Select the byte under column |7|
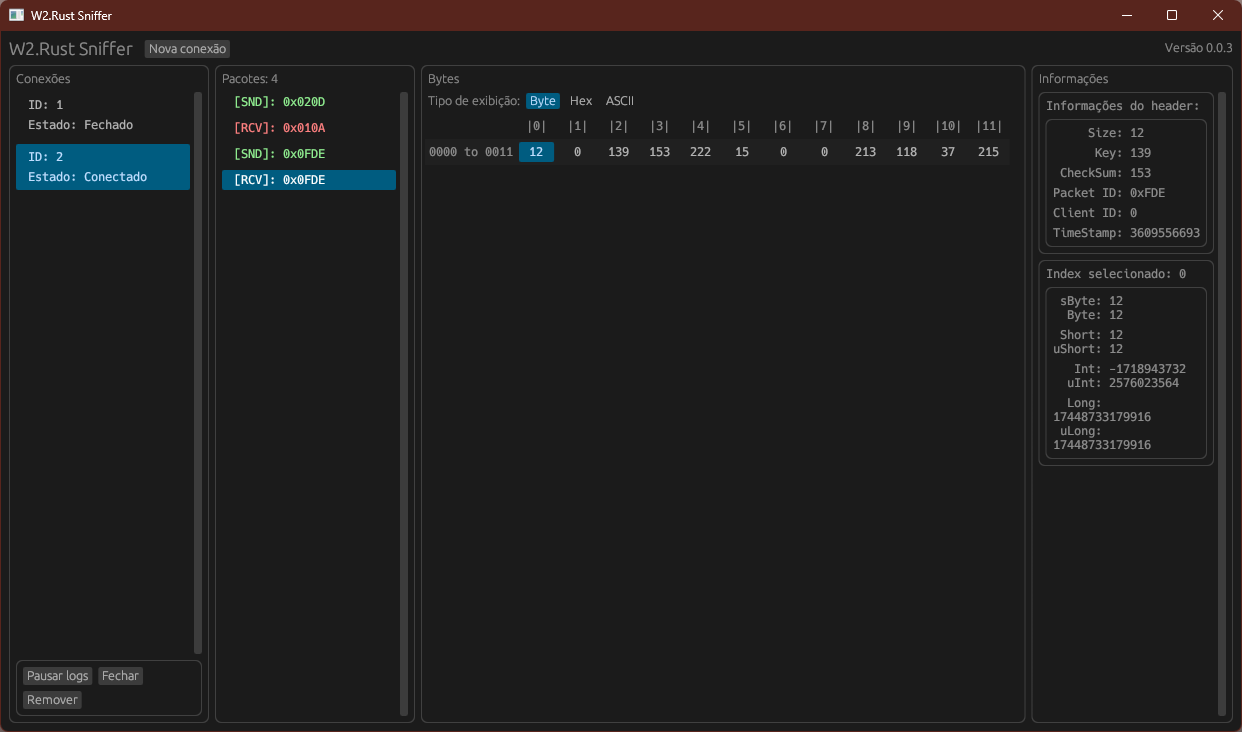 point(825,152)
